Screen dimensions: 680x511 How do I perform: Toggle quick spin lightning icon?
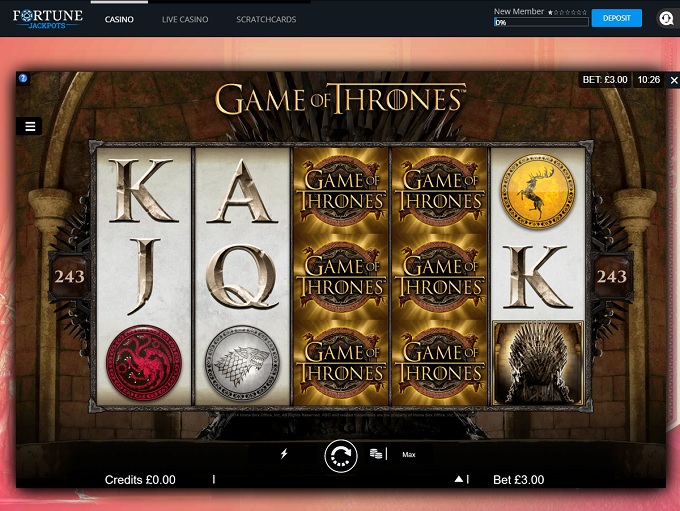pos(284,454)
